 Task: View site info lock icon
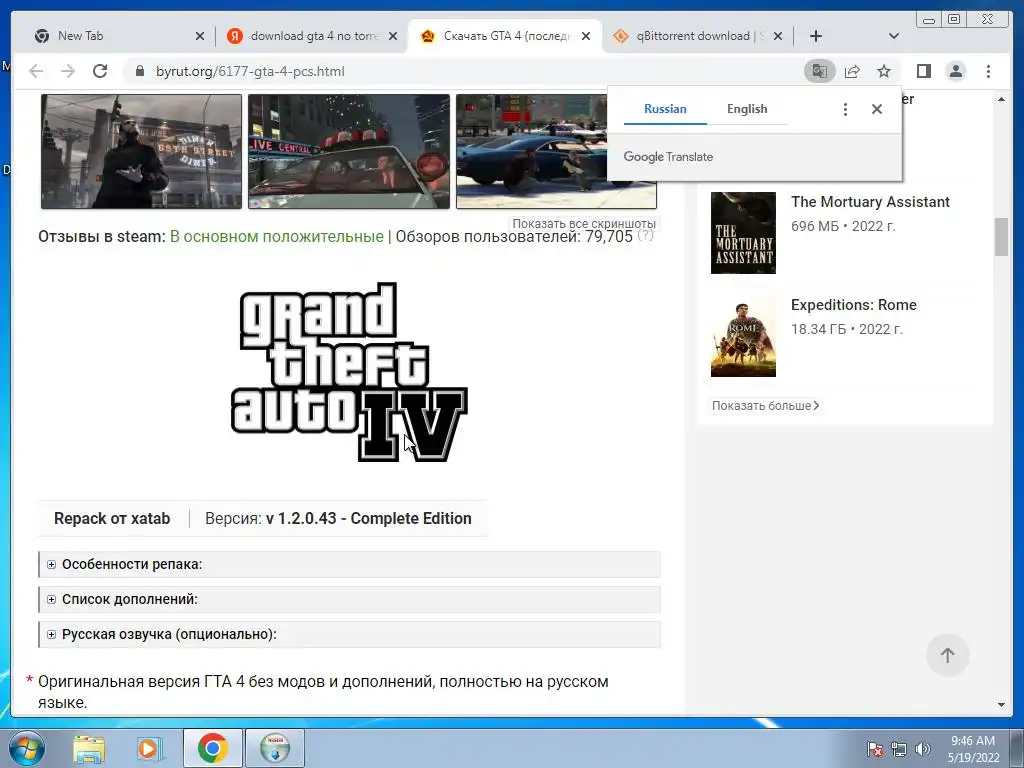pyautogui.click(x=139, y=71)
